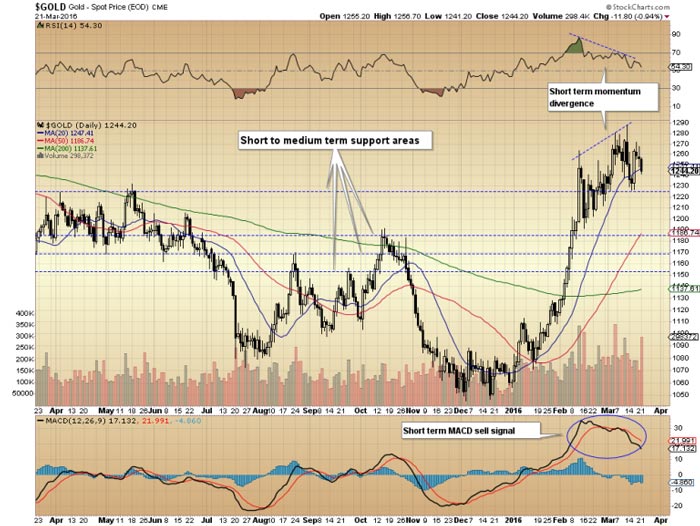Open the StockCharts.com copyright label
This screenshot has width=700, height=526.
tap(638, 7)
